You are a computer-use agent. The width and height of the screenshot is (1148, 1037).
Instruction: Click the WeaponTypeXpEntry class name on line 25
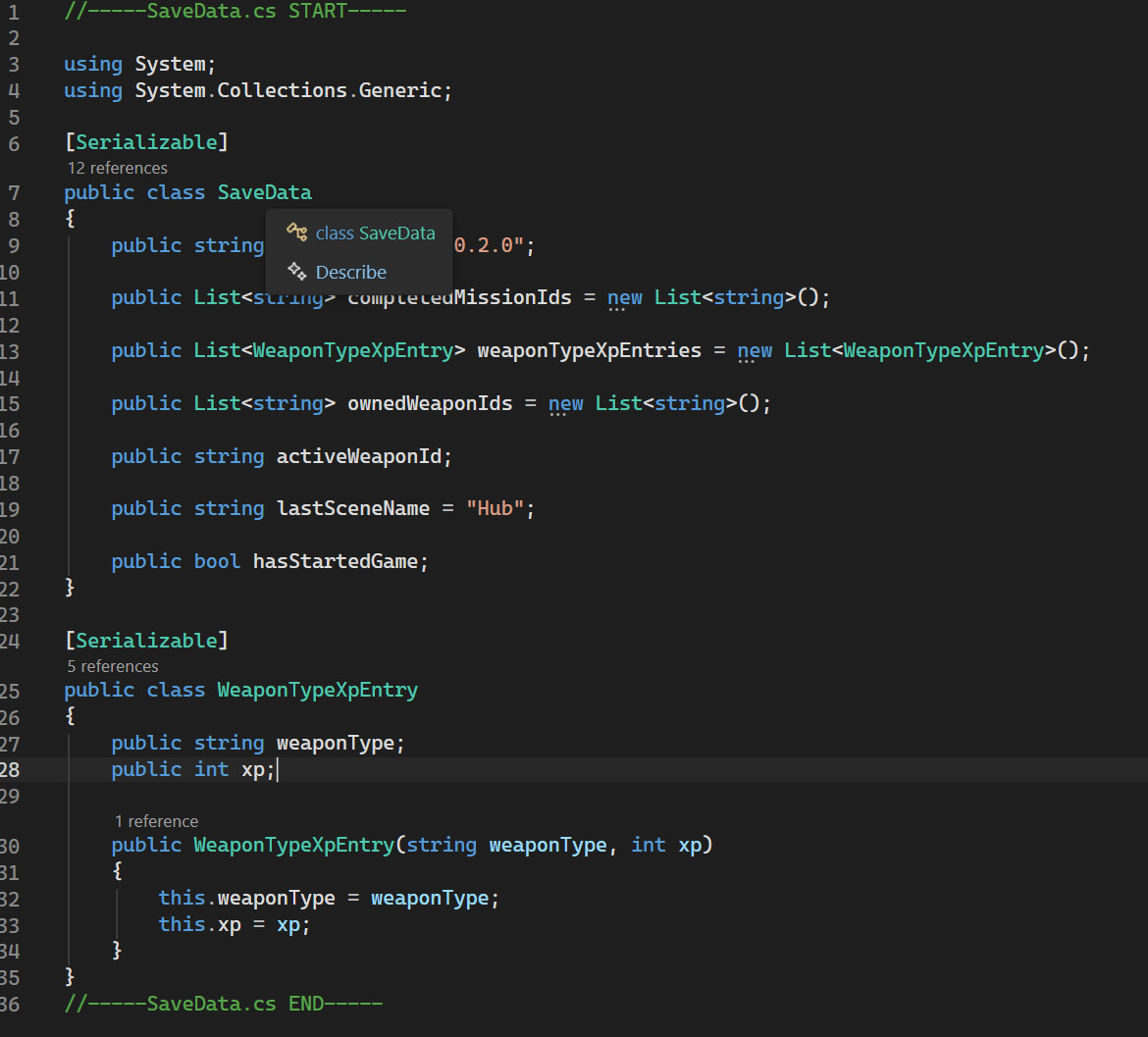coord(317,690)
